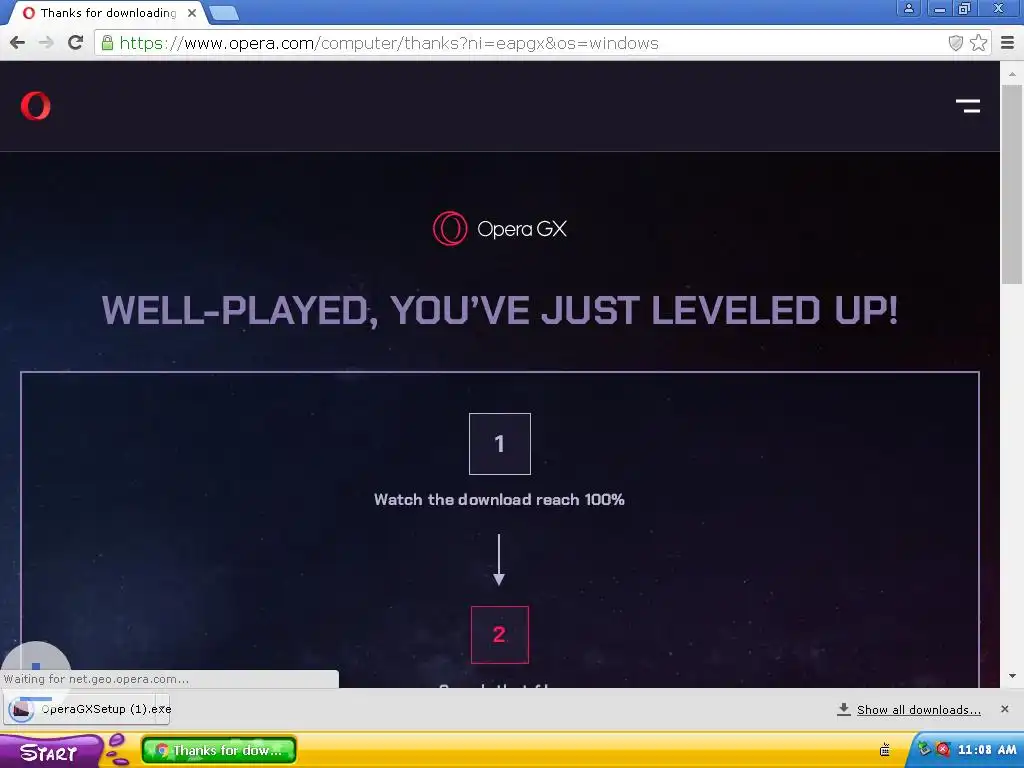This screenshot has height=768, width=1024.
Task: Click the red blocked-circle tray icon
Action: point(942,750)
